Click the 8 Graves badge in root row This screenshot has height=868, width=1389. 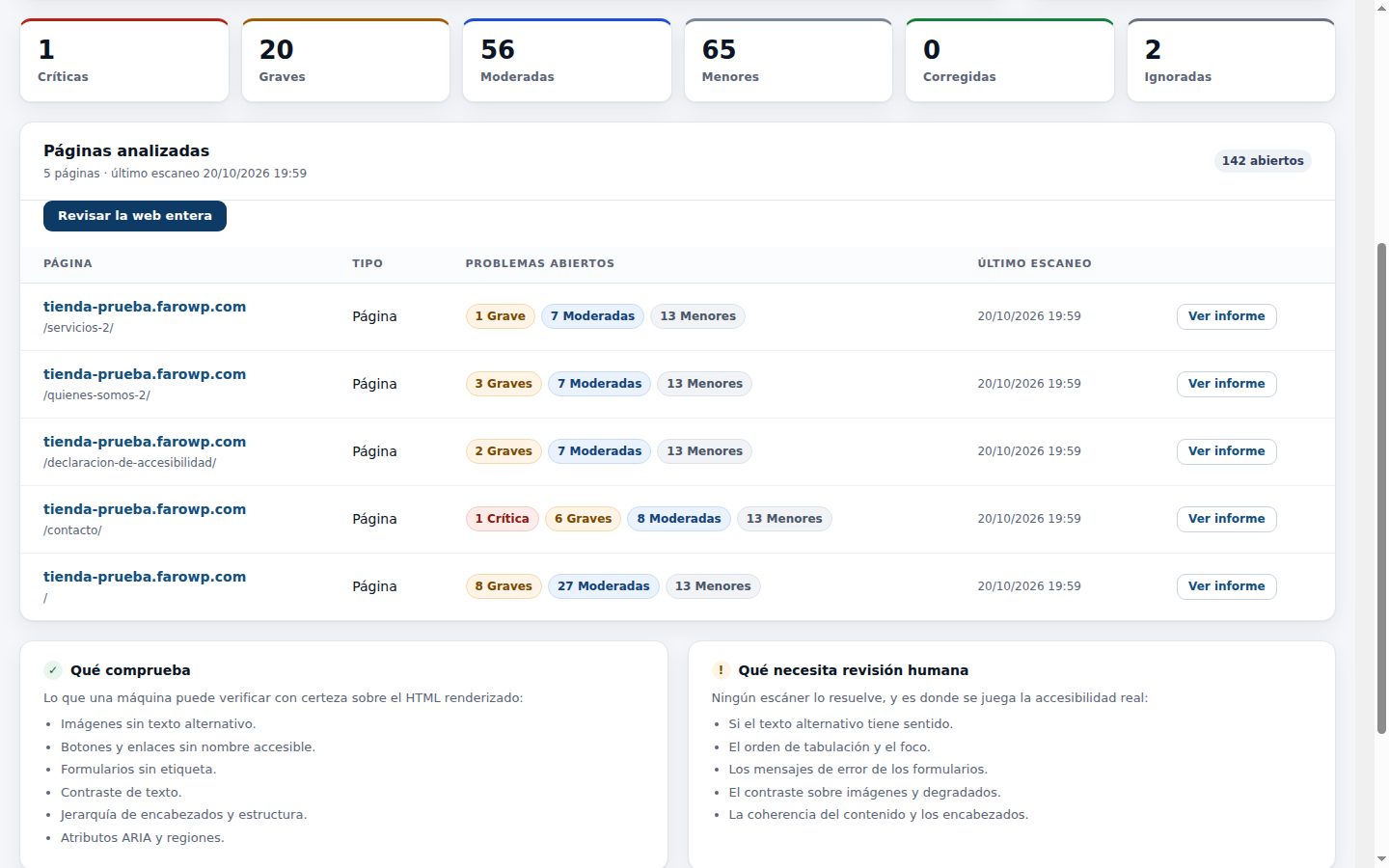pyautogui.click(x=504, y=586)
